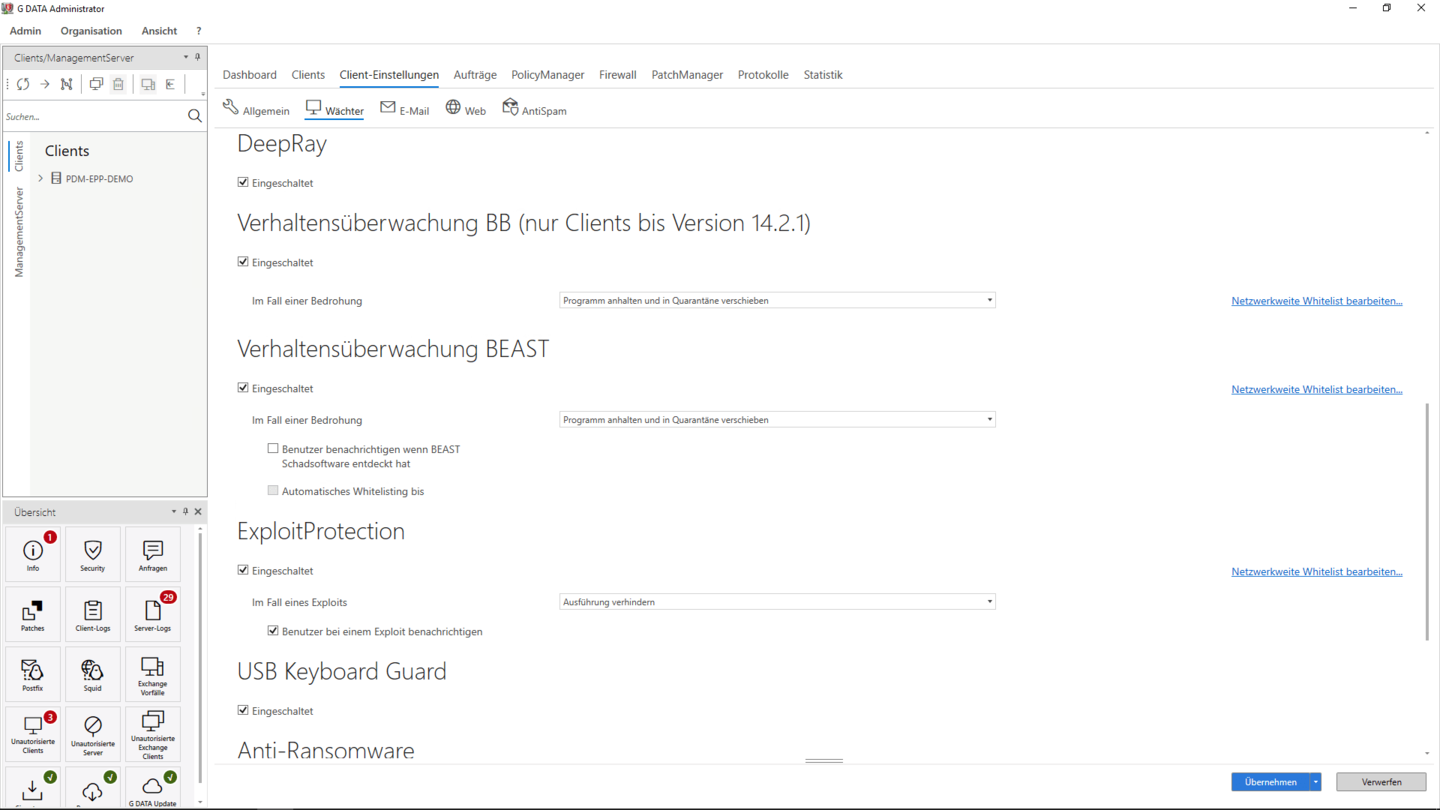Click the delete trash can toolbar icon

tap(118, 84)
